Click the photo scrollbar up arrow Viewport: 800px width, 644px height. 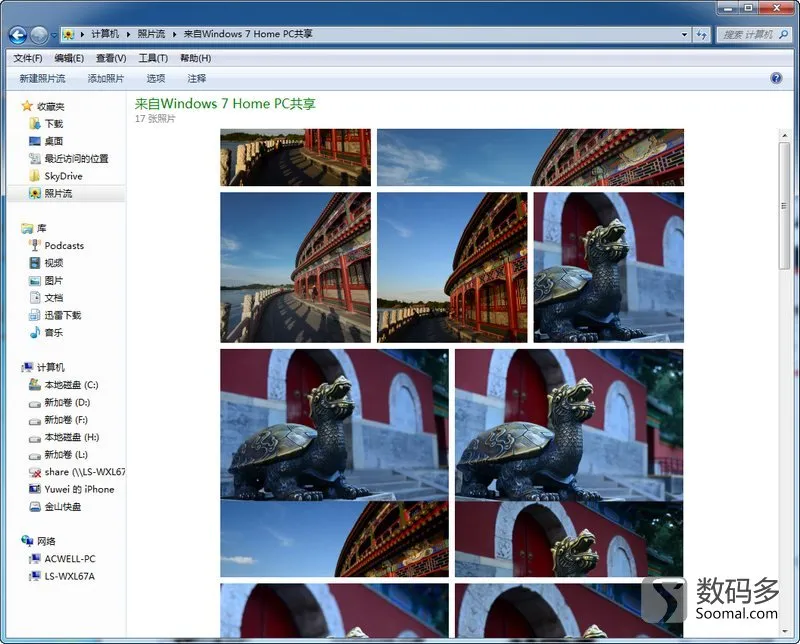coord(784,136)
